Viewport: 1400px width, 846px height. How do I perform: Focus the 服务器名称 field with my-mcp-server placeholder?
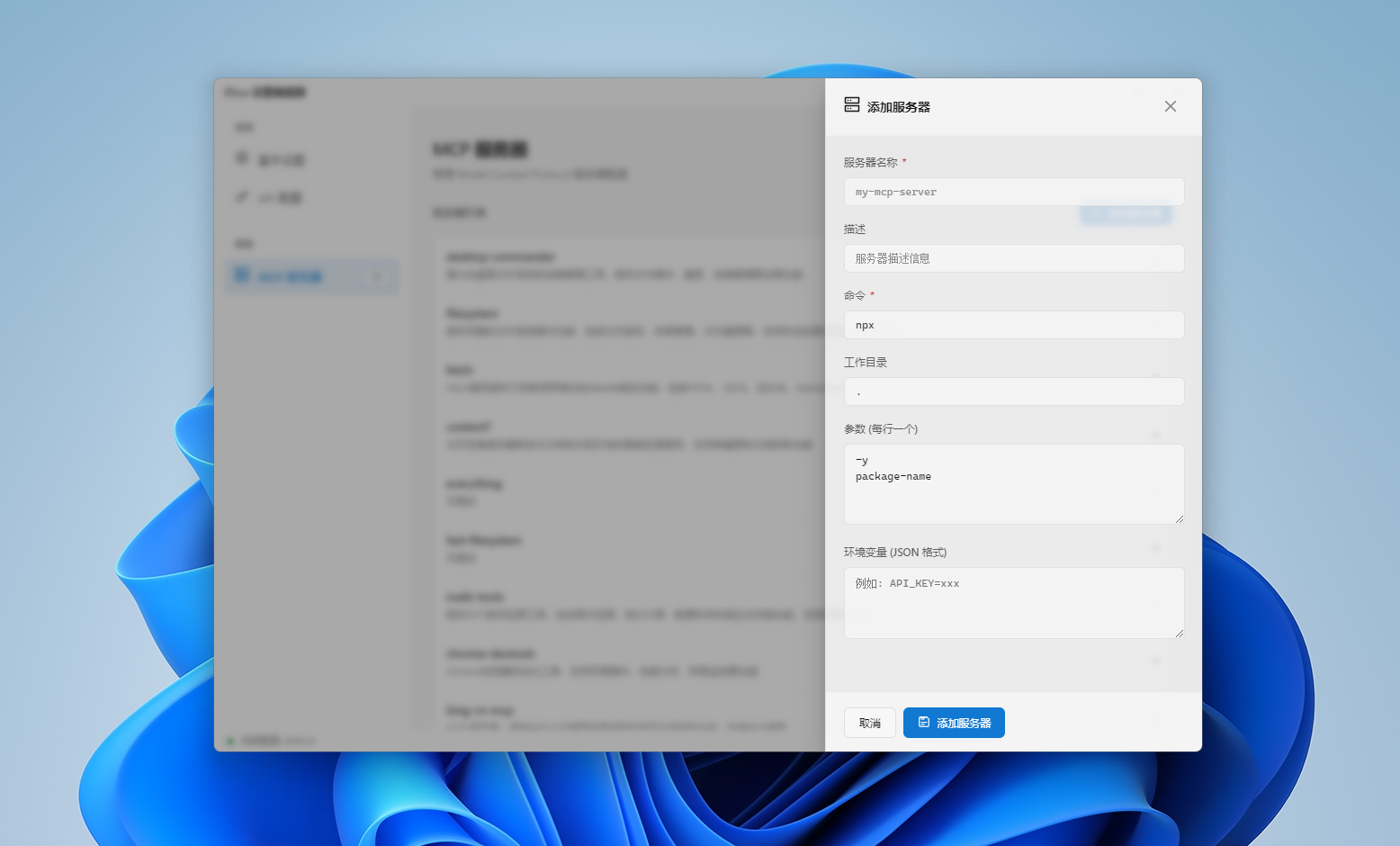click(x=1013, y=192)
